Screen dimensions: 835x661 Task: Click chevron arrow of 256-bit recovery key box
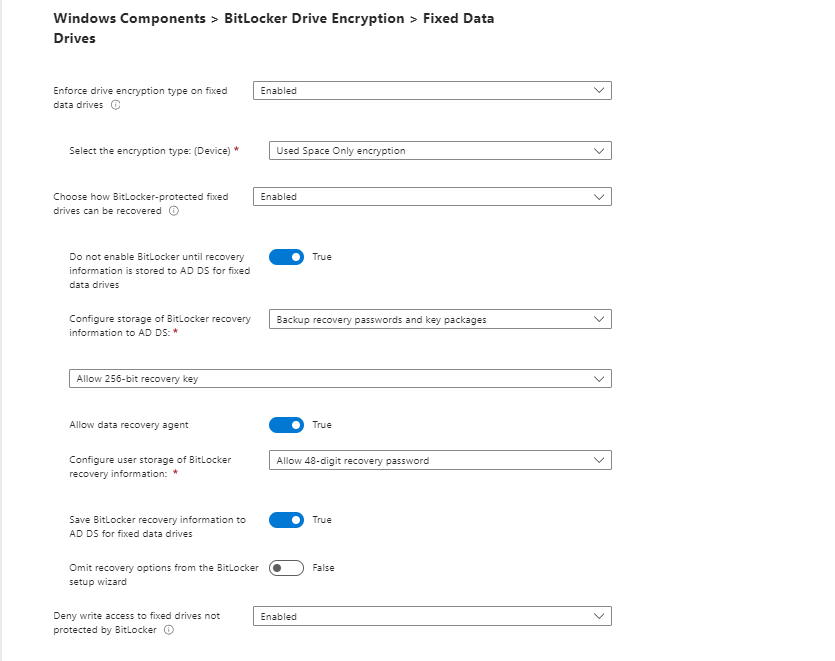click(599, 379)
